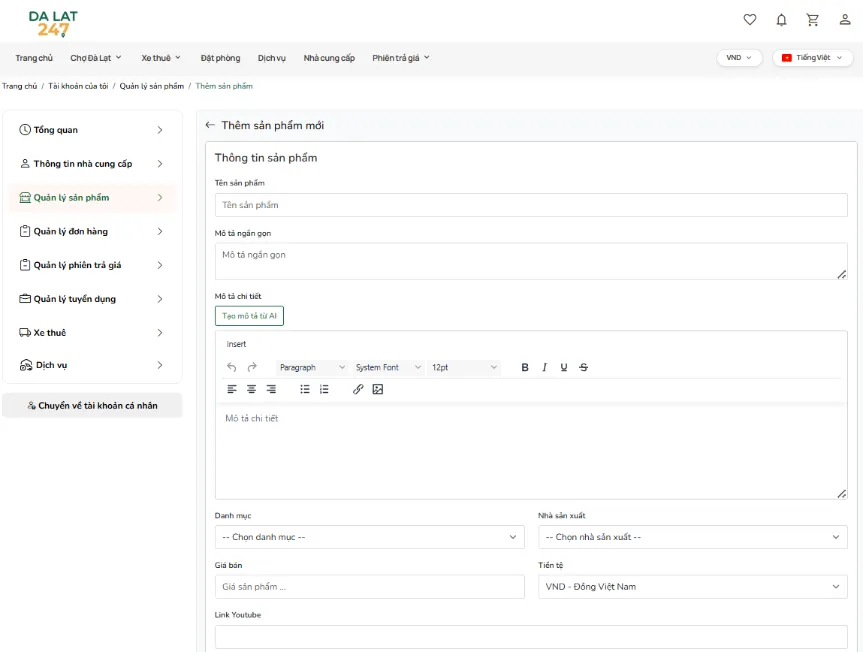Toggle italic formatting in editor

(x=544, y=367)
